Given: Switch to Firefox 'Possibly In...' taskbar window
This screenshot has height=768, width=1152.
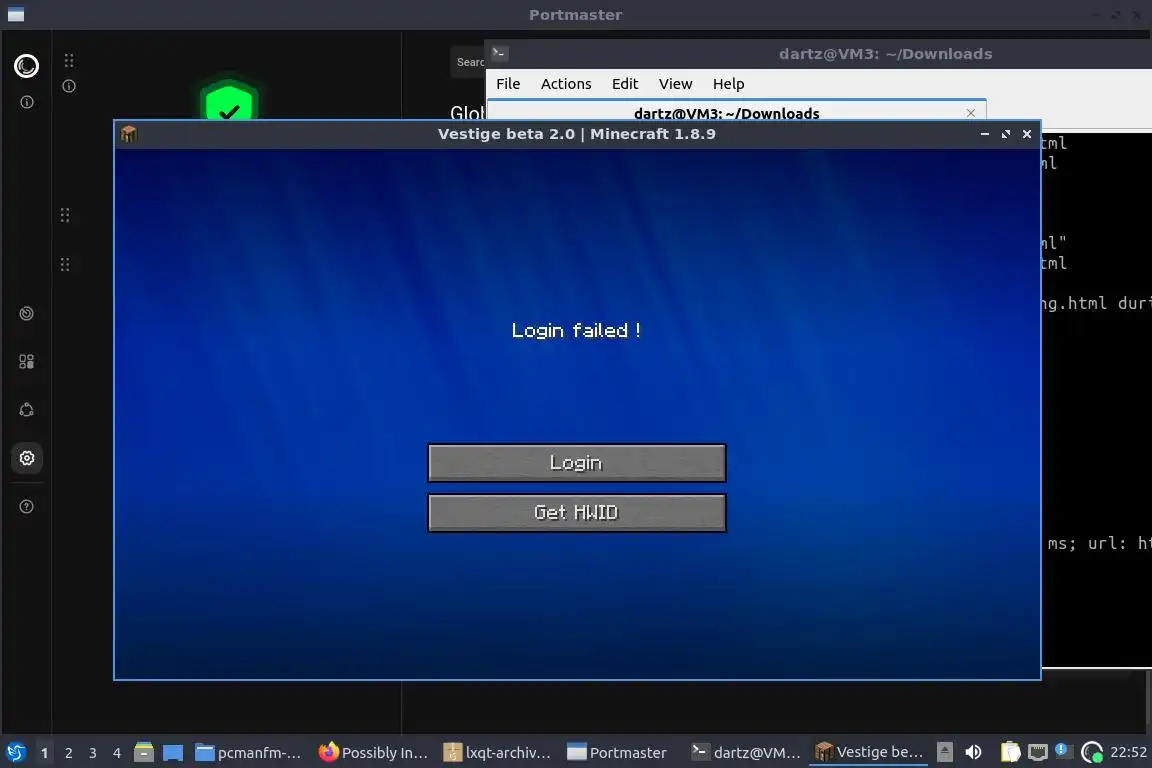Looking at the screenshot, I should pyautogui.click(x=374, y=752).
